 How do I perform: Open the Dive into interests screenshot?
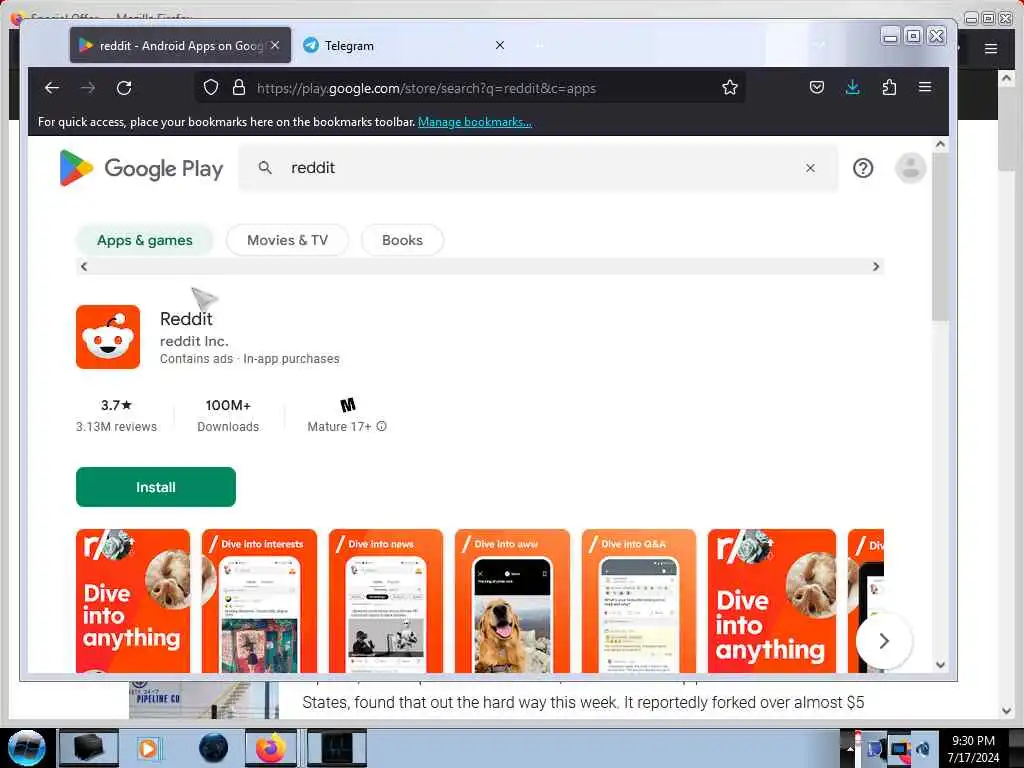click(x=259, y=601)
